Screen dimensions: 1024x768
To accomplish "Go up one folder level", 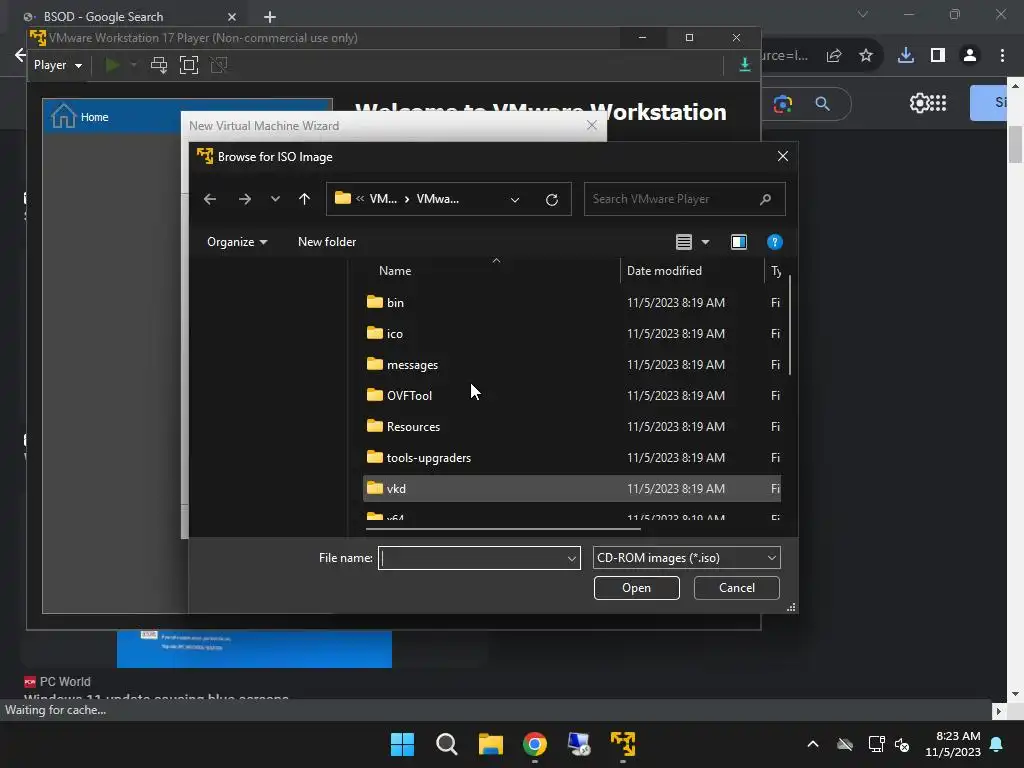I will (x=304, y=199).
